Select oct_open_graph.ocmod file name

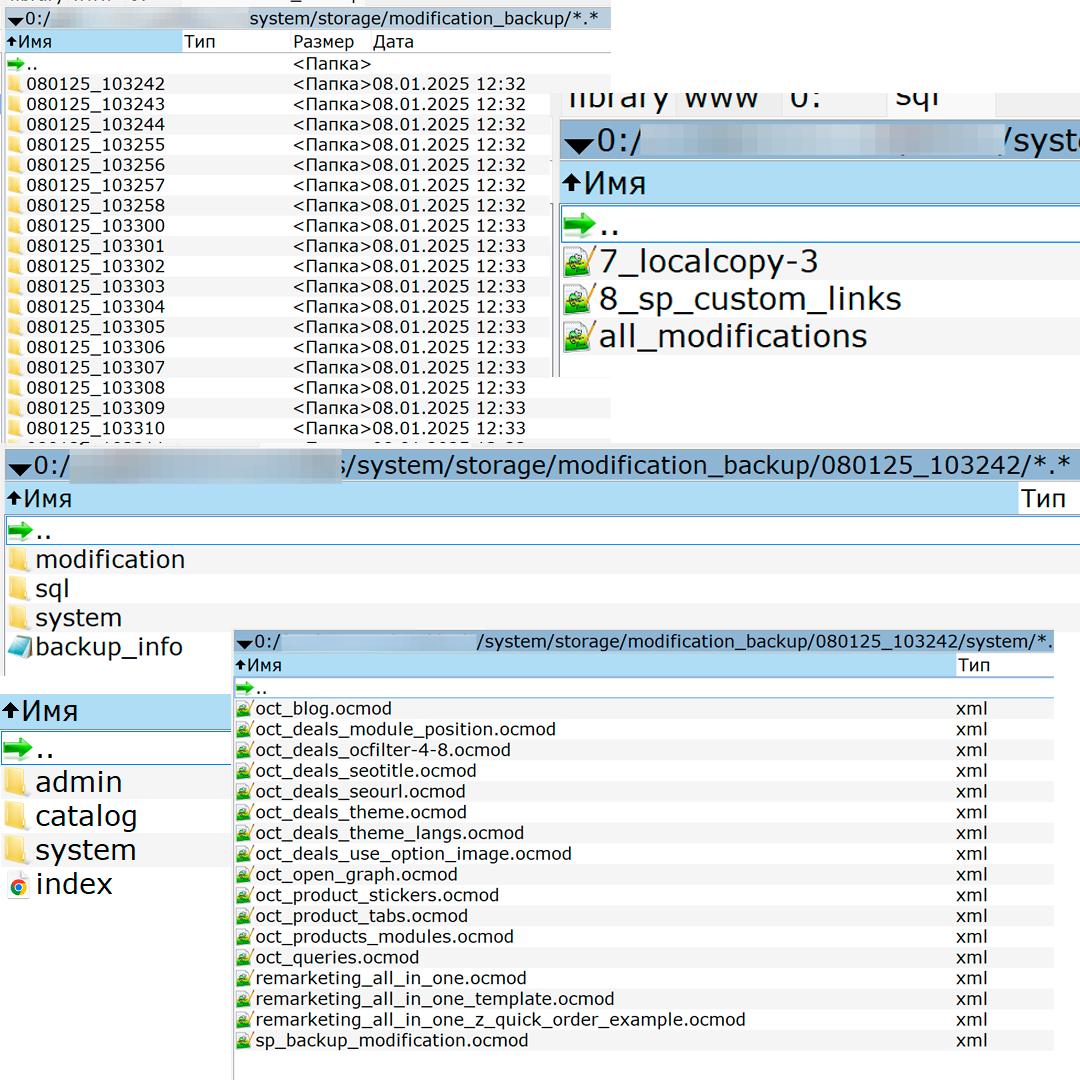(356, 875)
